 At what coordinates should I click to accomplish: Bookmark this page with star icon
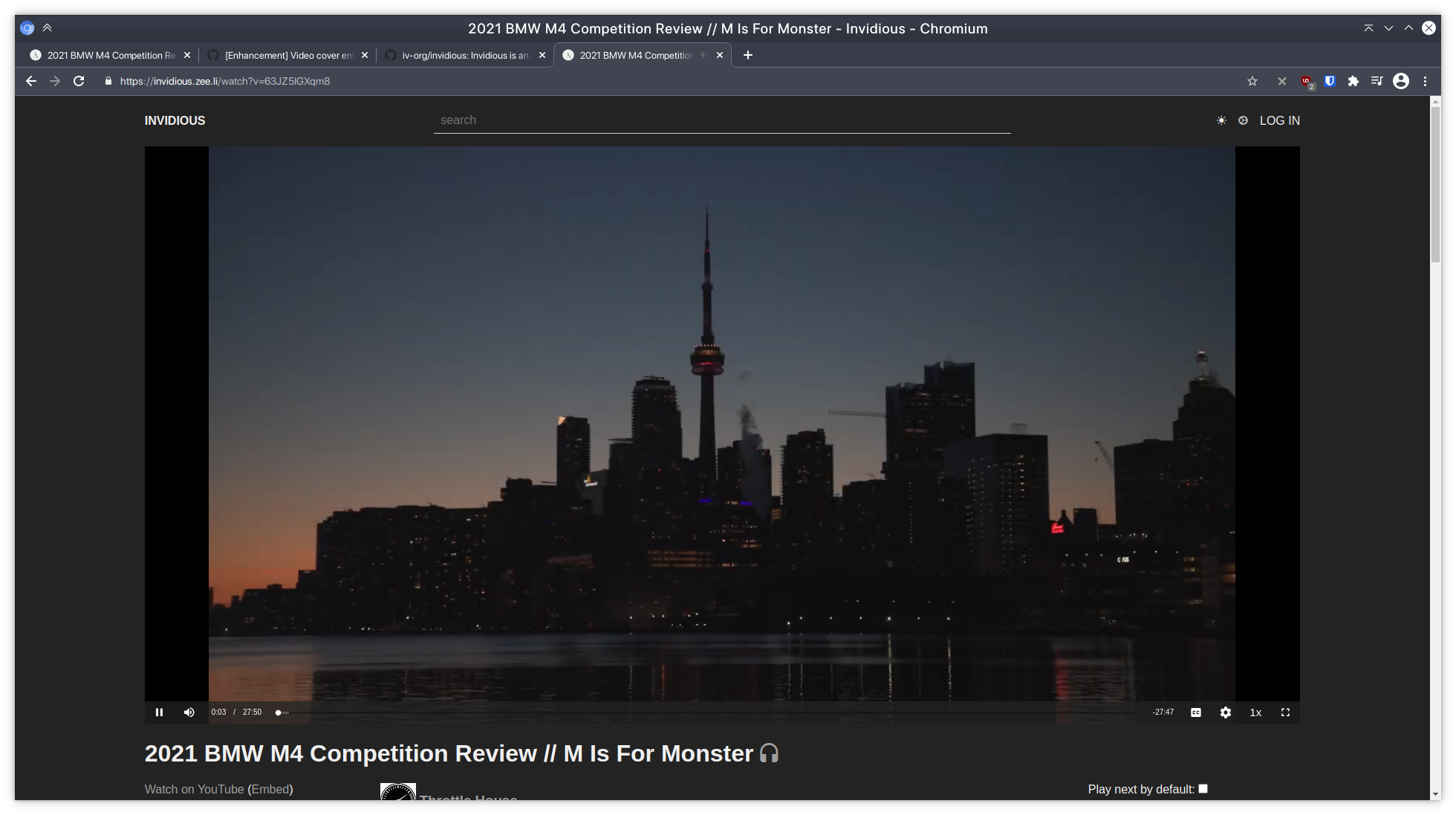point(1252,81)
